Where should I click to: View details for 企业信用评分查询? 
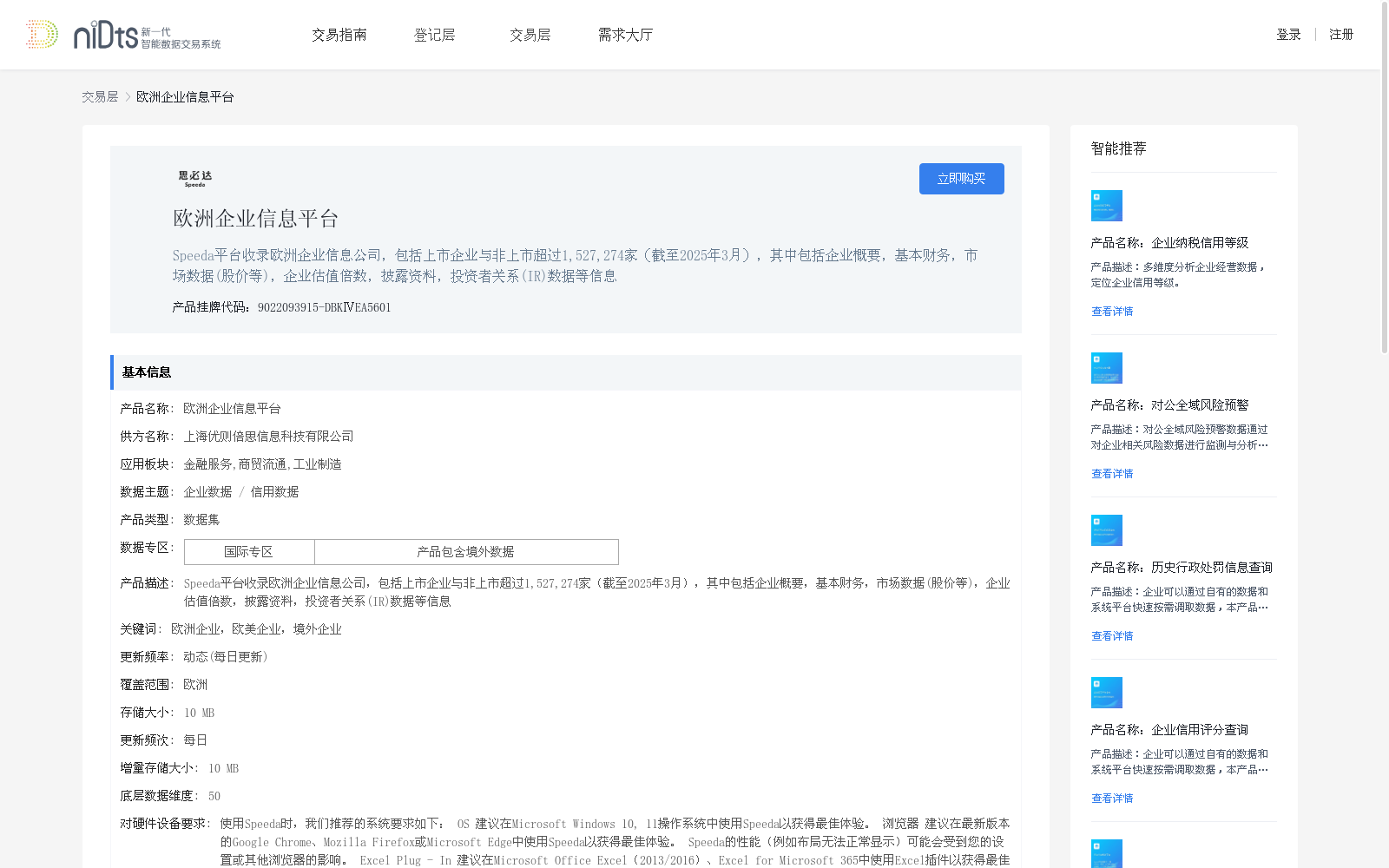point(1112,799)
